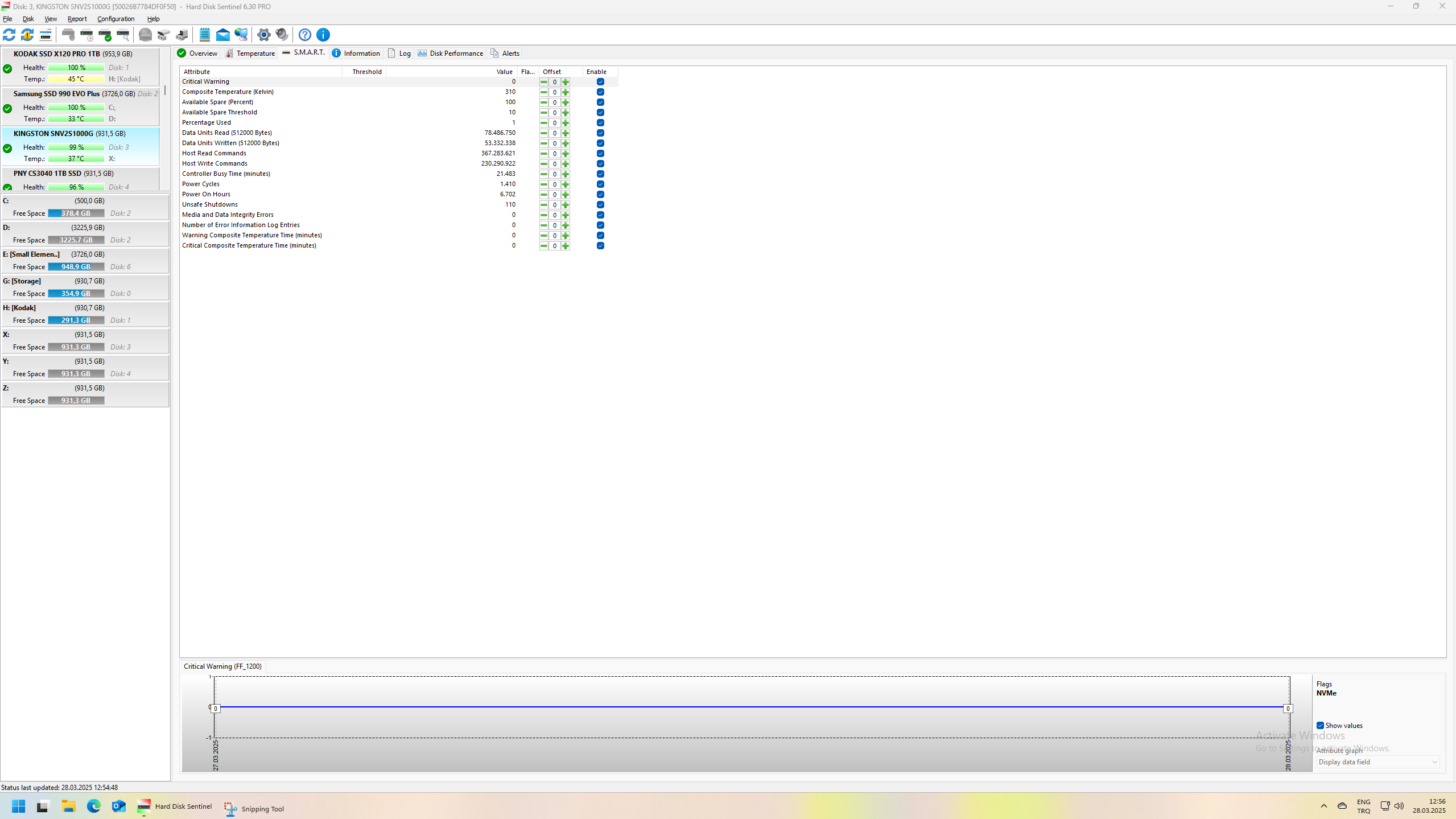The height and width of the screenshot is (819, 1456).
Task: Click the minus offset button for Host Read Commands
Action: pos(544,154)
